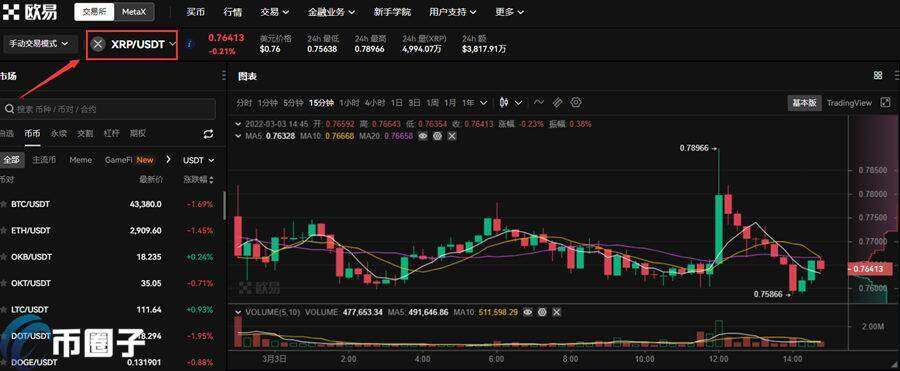
Task: Open the 用户支持 menu dropdown
Action: tap(452, 11)
